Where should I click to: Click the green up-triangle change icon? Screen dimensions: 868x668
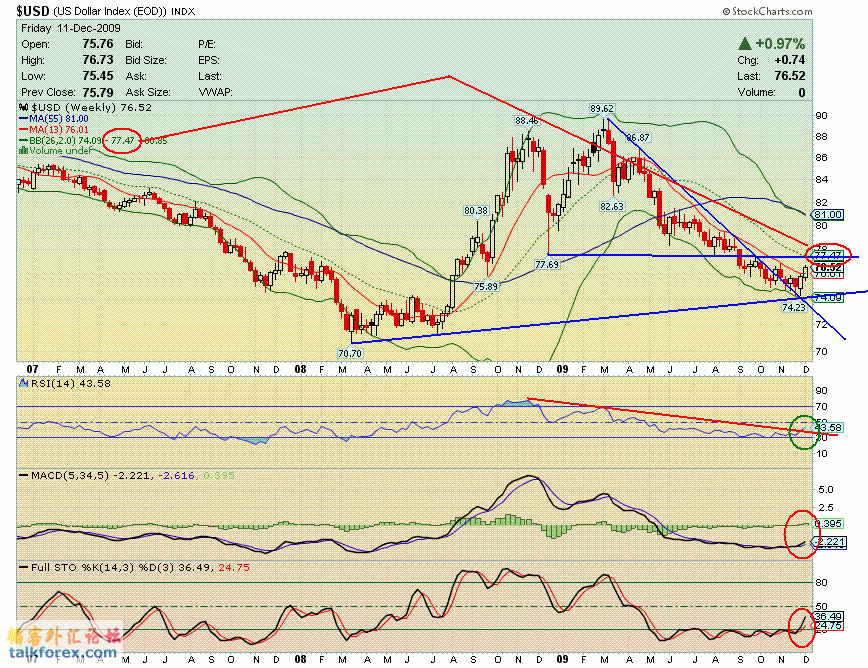745,43
